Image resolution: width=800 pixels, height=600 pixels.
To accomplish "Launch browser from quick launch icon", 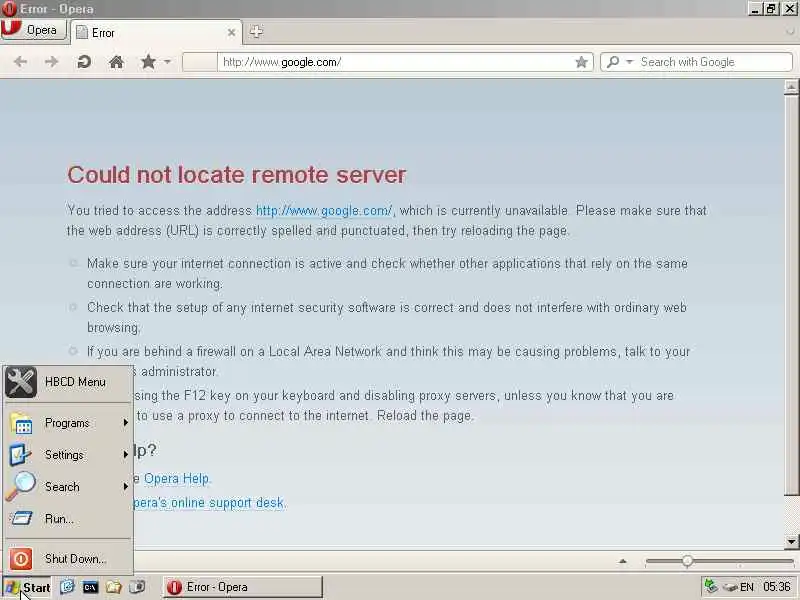I will tap(67, 587).
